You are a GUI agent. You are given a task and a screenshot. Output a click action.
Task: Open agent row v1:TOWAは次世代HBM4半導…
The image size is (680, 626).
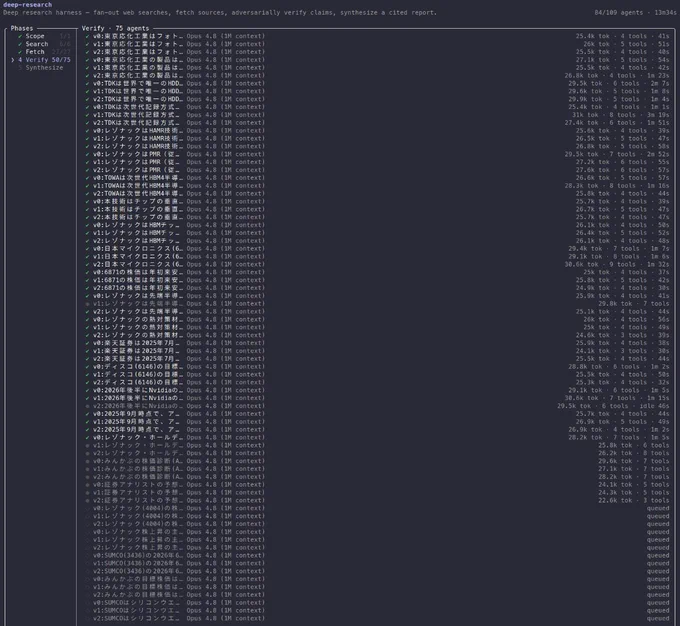coord(377,186)
